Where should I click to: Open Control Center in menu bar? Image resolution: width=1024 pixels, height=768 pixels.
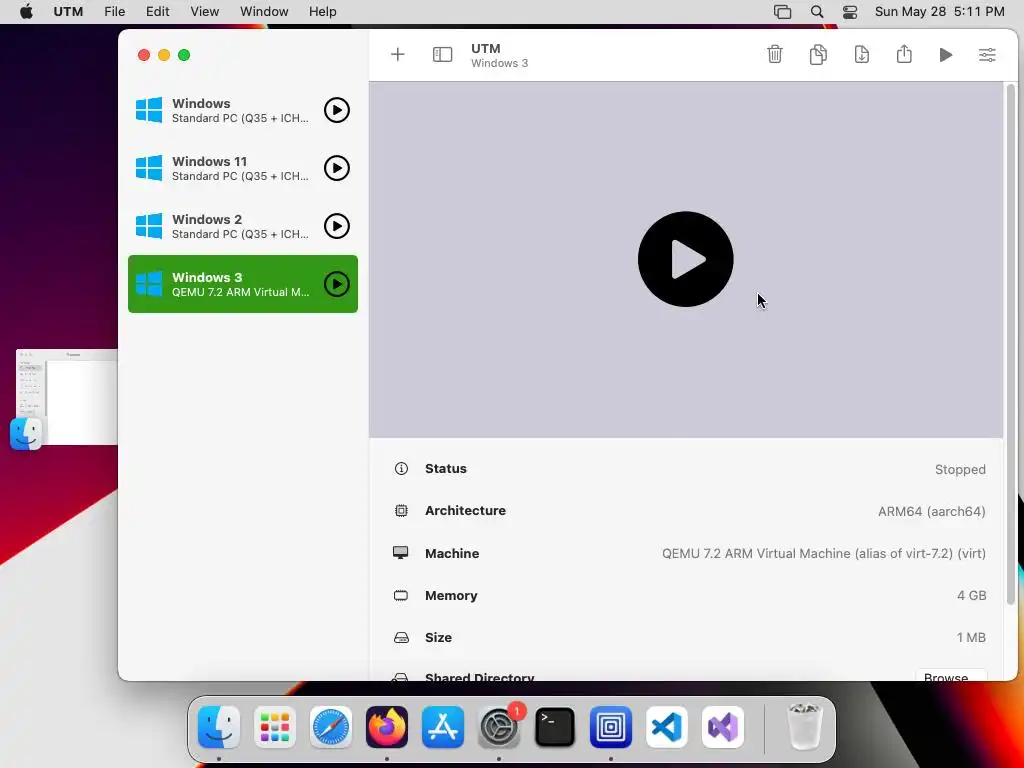pyautogui.click(x=850, y=12)
